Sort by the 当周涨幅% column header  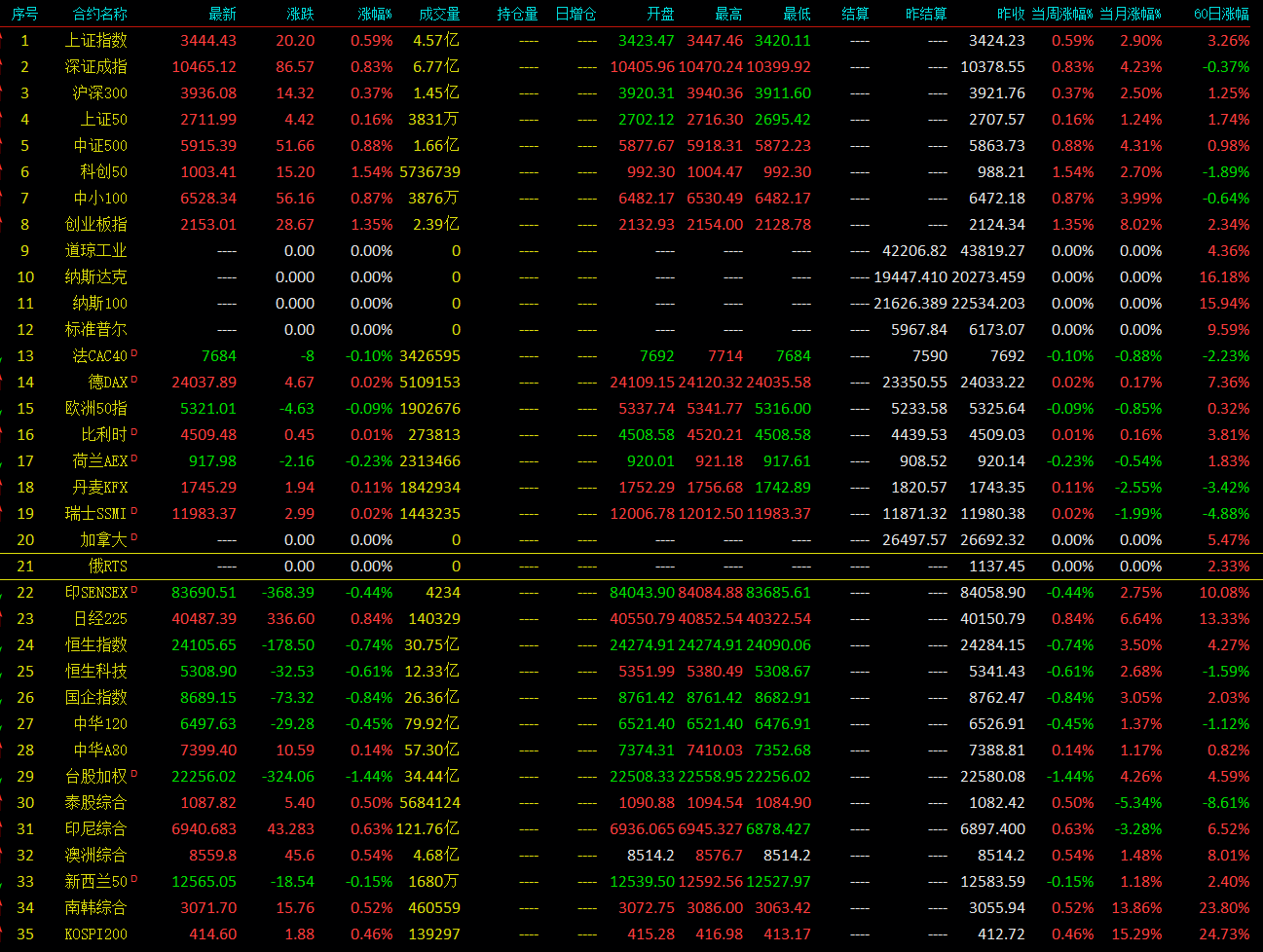point(1062,14)
